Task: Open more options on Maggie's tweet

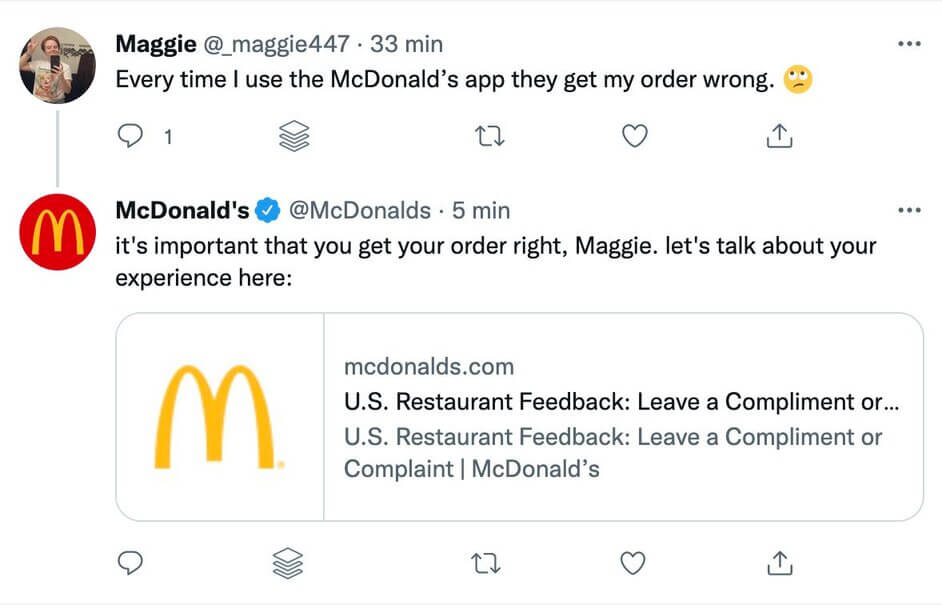Action: click(x=909, y=44)
